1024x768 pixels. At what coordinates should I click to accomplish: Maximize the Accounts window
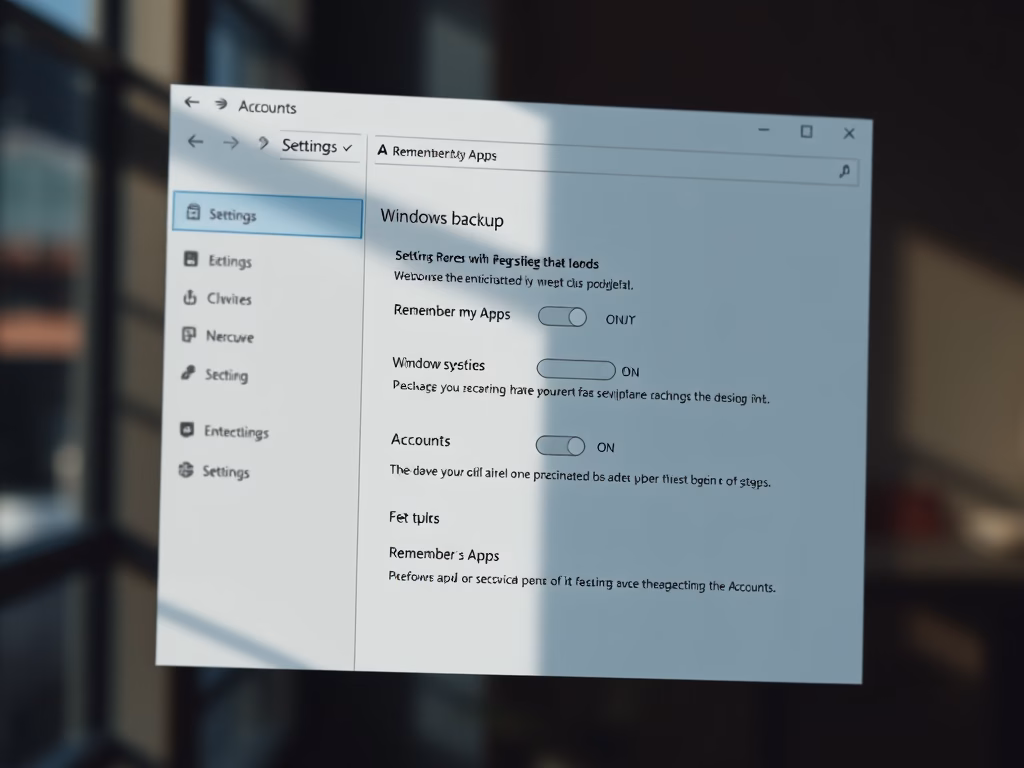pyautogui.click(x=807, y=132)
